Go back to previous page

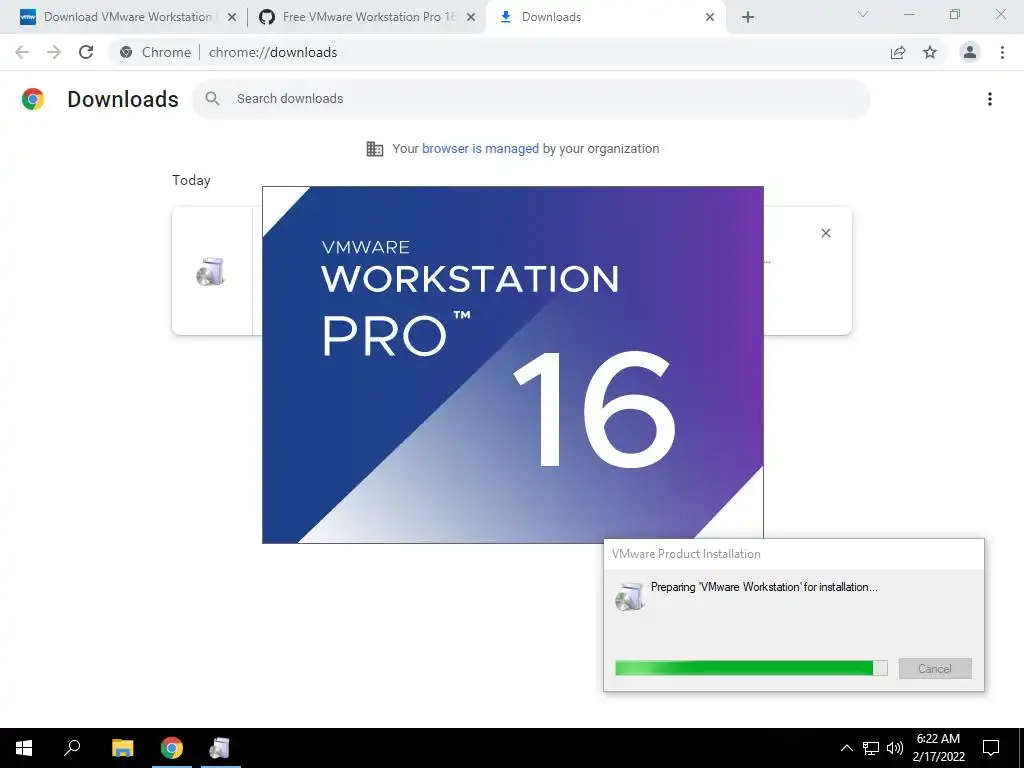(x=22, y=52)
